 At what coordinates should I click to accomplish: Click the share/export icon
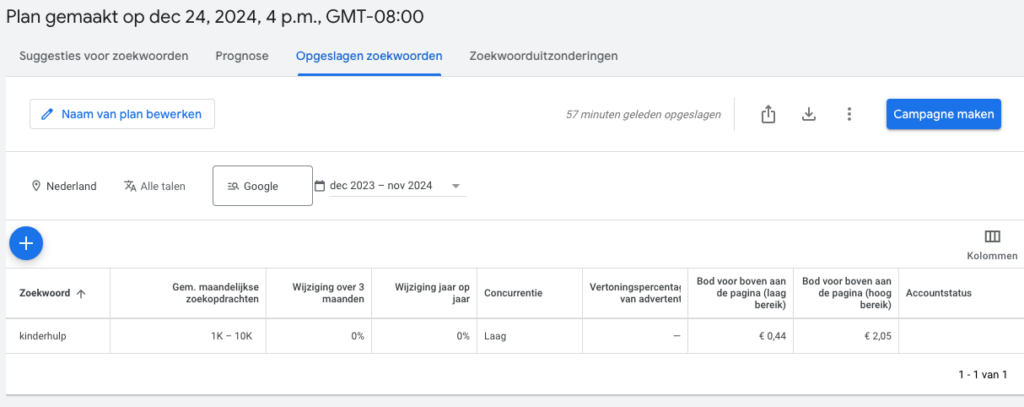[x=768, y=114]
